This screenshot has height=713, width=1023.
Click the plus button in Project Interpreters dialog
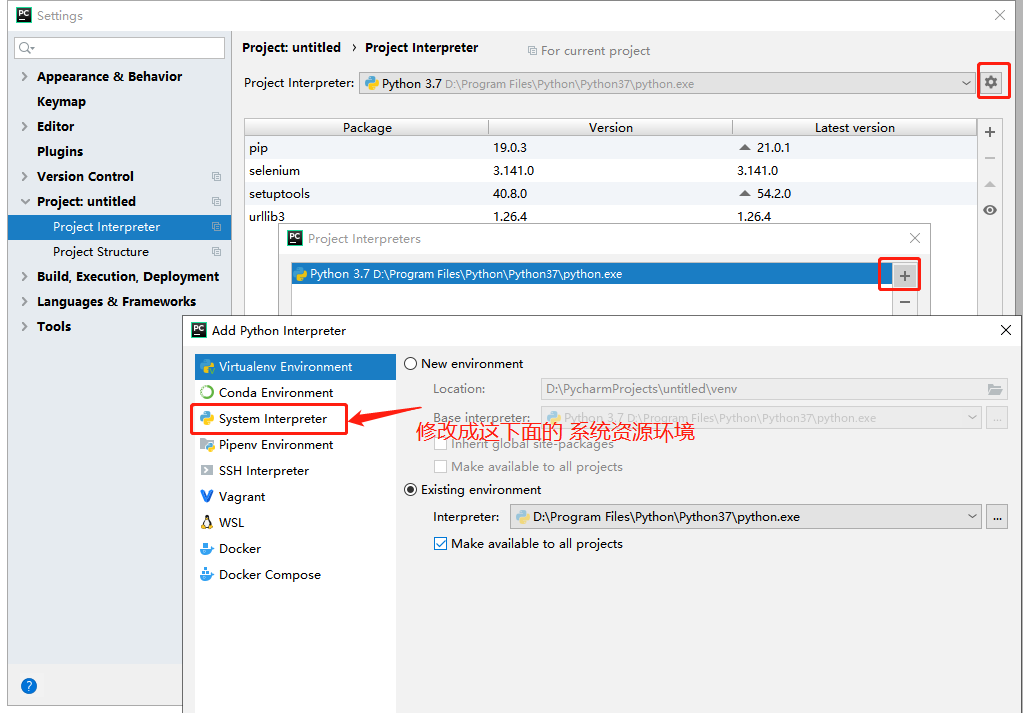905,276
